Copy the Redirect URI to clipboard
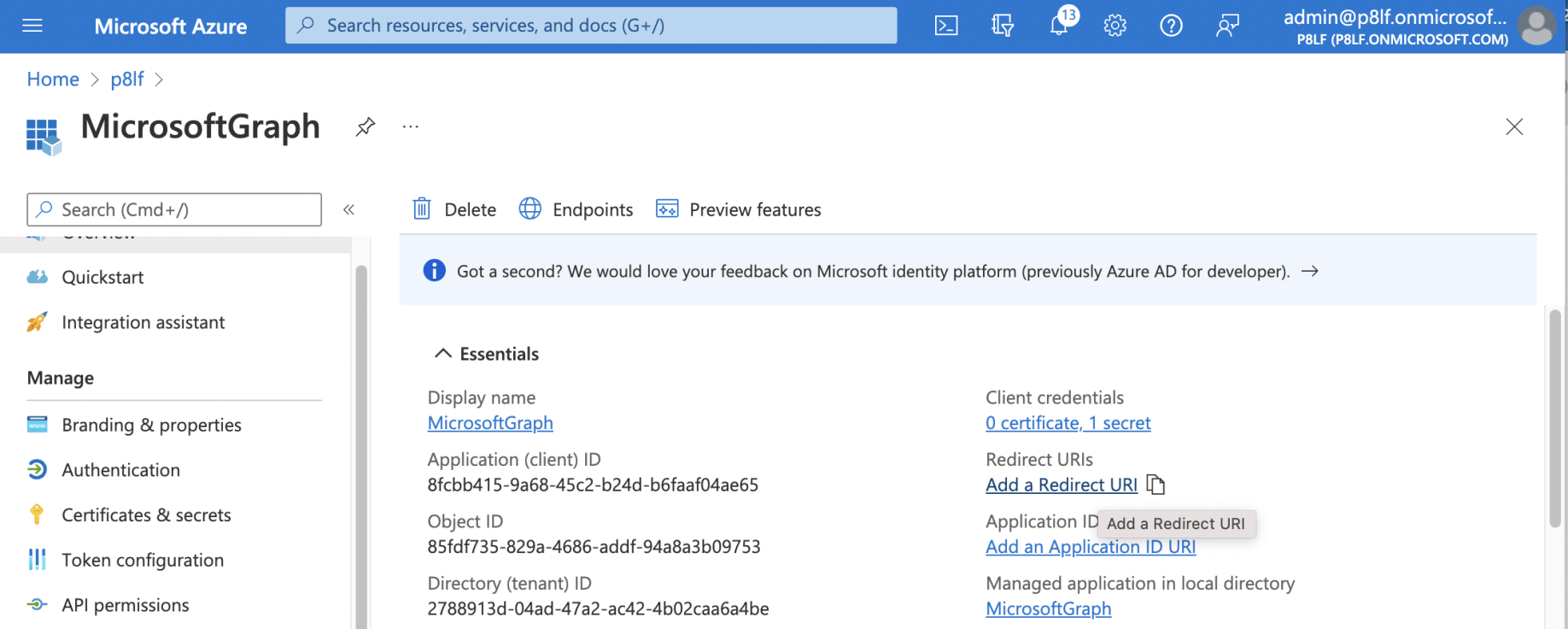This screenshot has width=1568, height=629. [1156, 485]
